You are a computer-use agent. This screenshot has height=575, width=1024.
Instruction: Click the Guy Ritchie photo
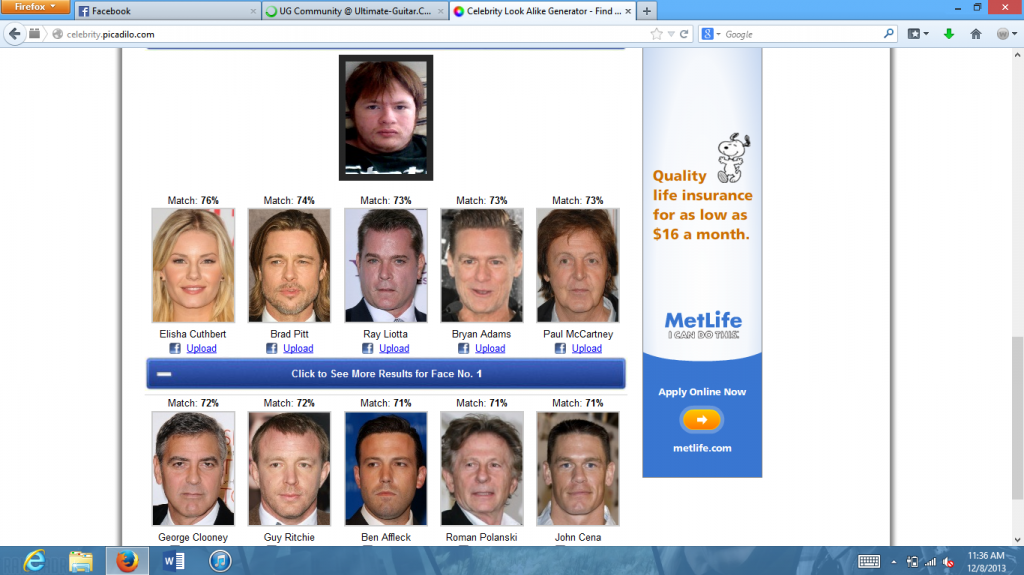[289, 468]
